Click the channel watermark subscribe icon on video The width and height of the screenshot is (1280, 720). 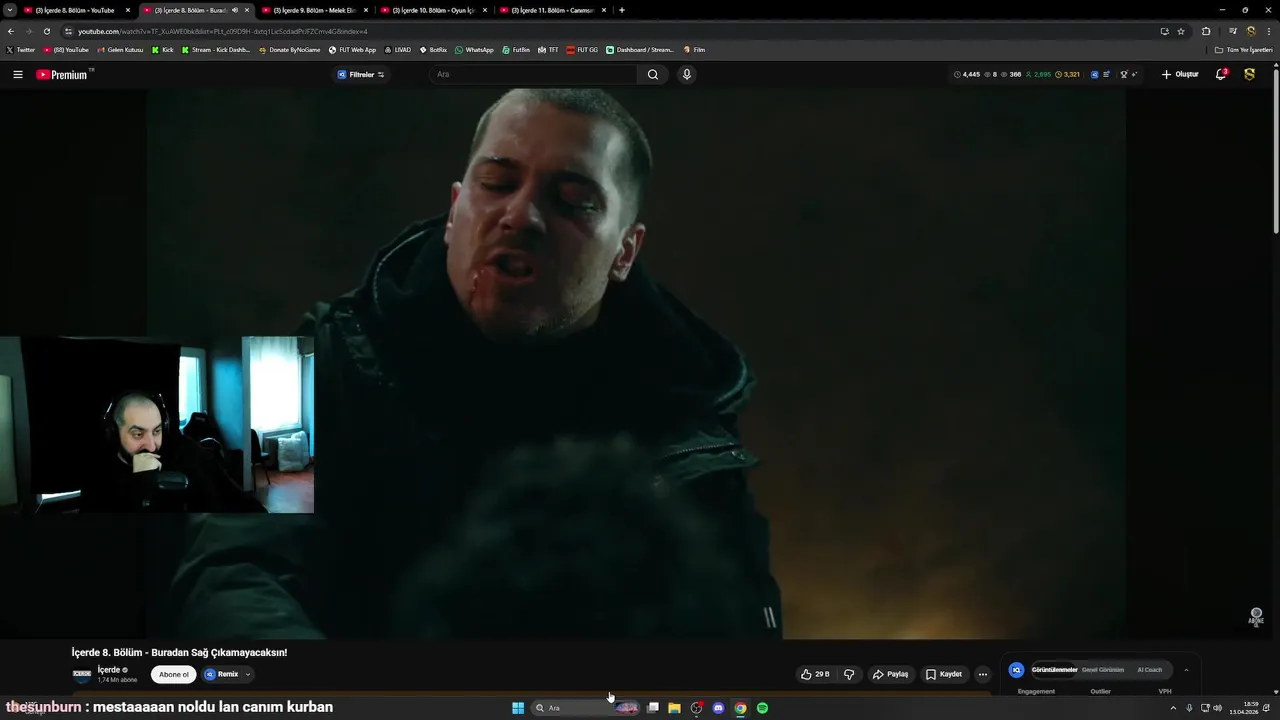(x=1256, y=616)
